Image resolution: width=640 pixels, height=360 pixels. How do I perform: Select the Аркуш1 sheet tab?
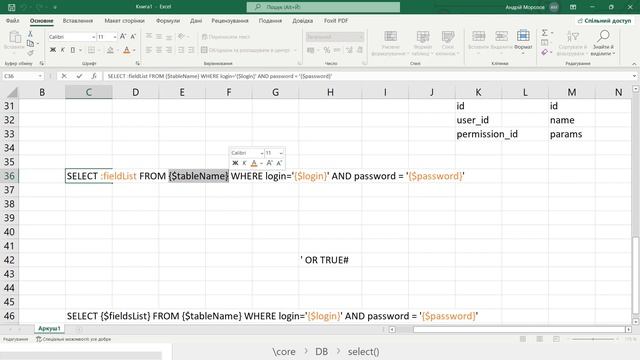pos(49,329)
